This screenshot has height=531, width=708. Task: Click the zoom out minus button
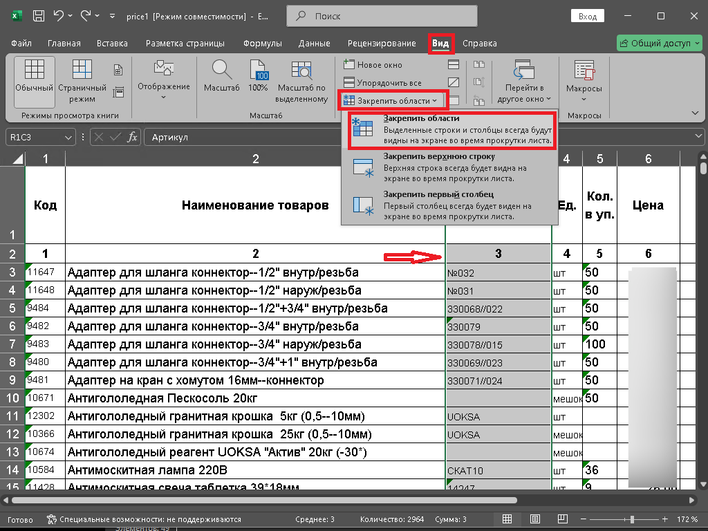583,519
